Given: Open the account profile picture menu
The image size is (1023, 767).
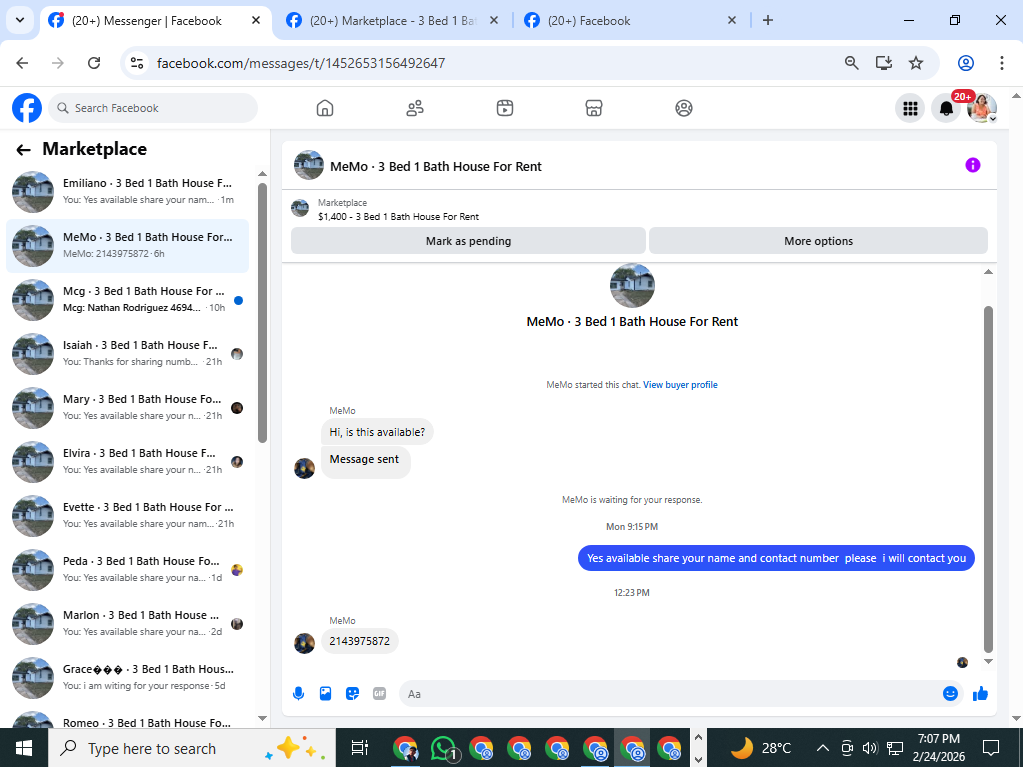Looking at the screenshot, I should [x=982, y=108].
